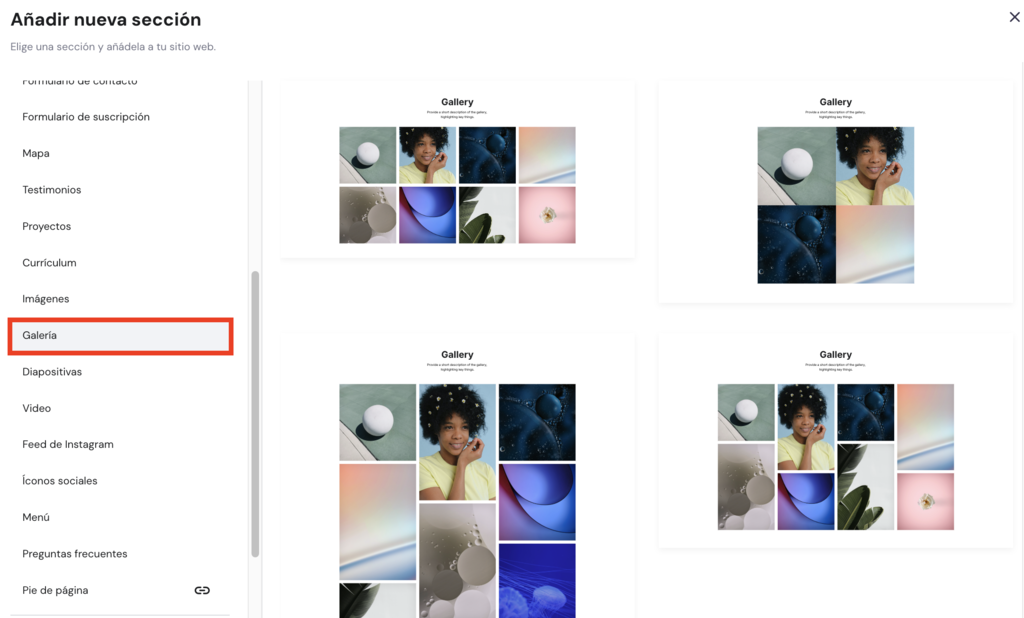Open the Imágenes category
Screen dimensions: 1024x618
pyautogui.click(x=121, y=299)
